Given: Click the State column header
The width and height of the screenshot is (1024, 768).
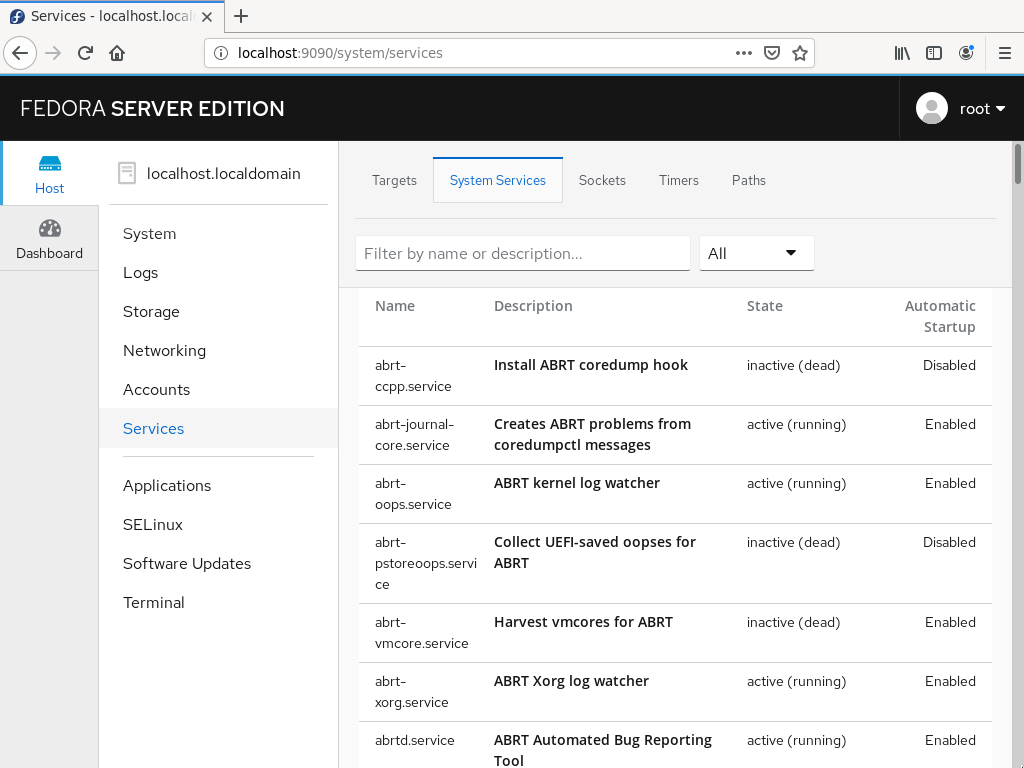Looking at the screenshot, I should point(765,306).
